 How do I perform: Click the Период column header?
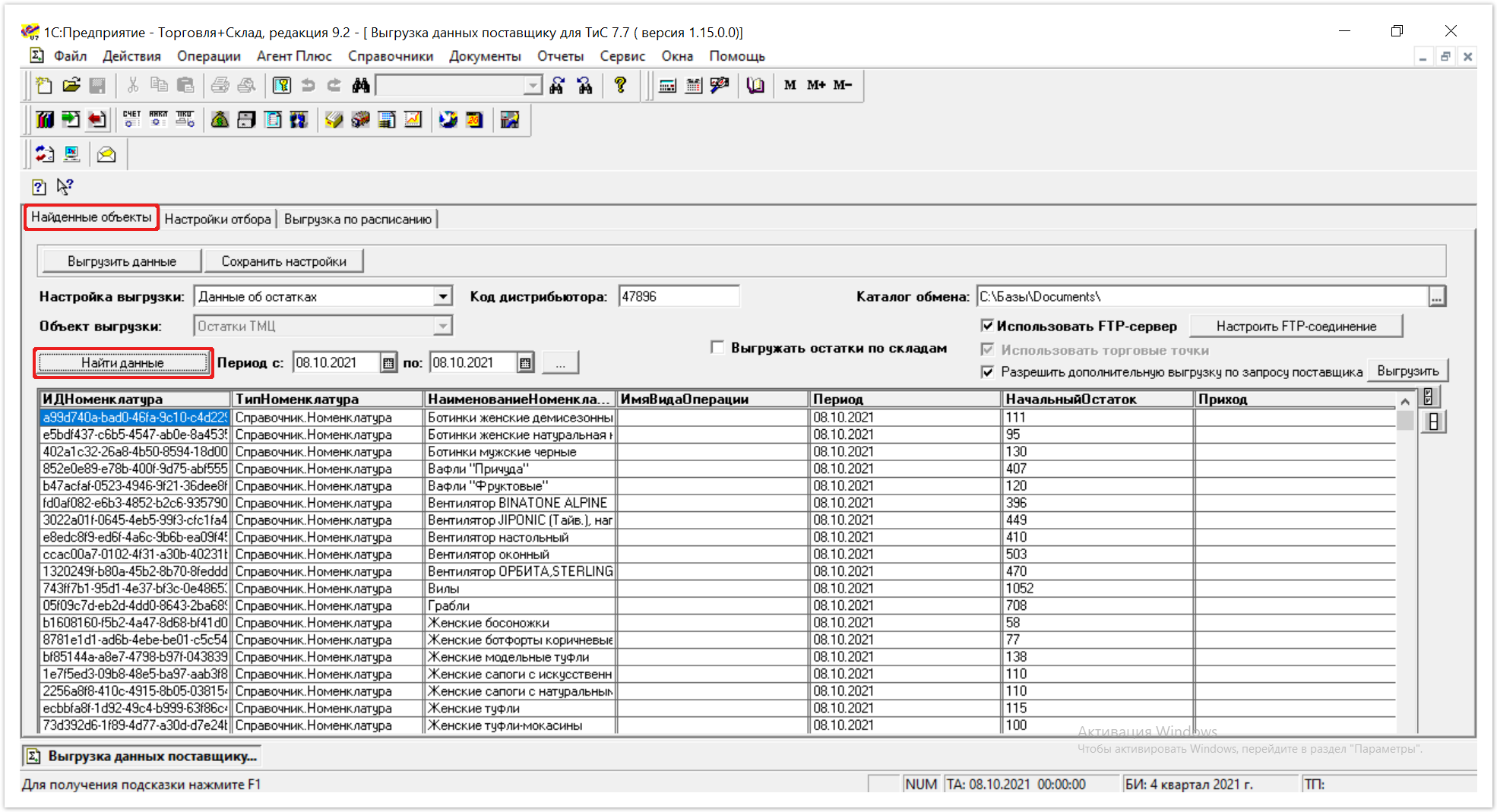coord(904,400)
